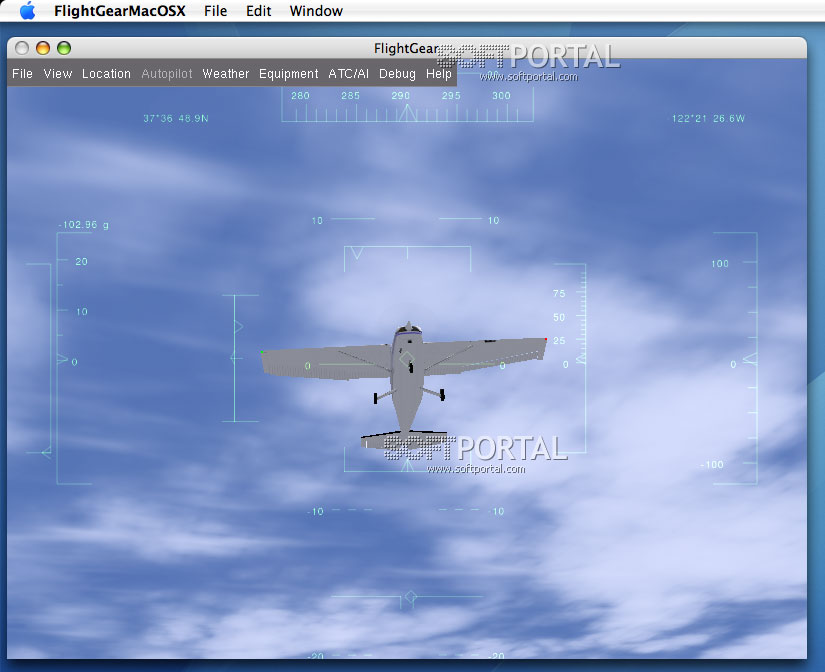Minimize FlightGear window with yellow button

point(43,48)
